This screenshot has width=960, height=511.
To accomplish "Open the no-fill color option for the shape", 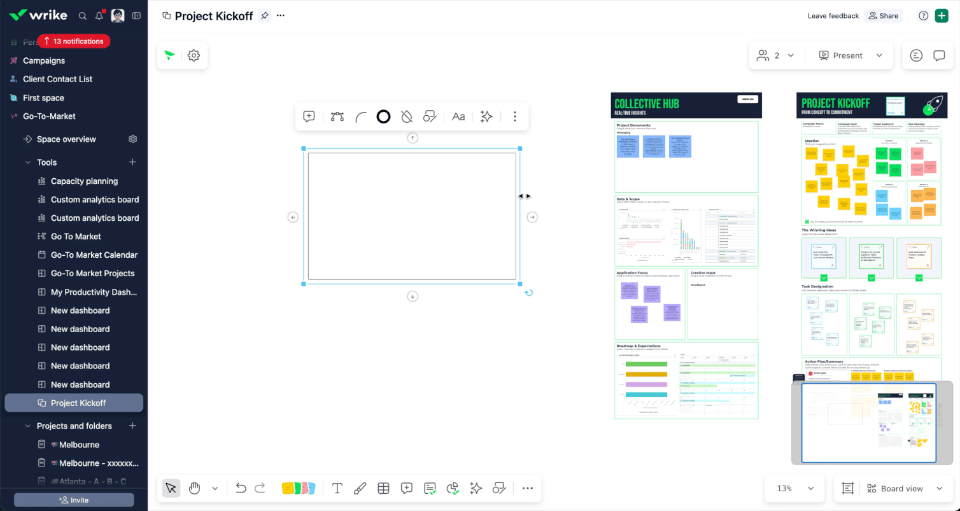I will coord(407,116).
